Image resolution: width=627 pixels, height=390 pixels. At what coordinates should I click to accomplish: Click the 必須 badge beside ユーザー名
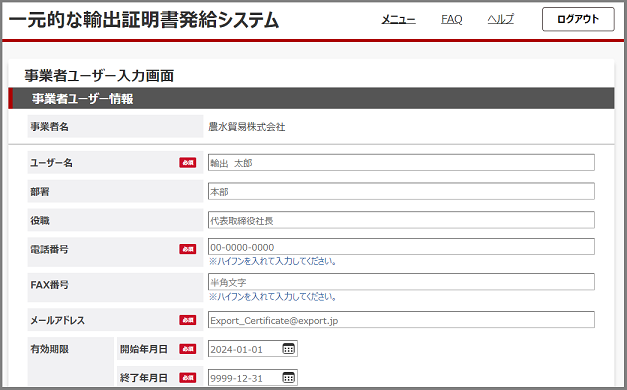[188, 162]
